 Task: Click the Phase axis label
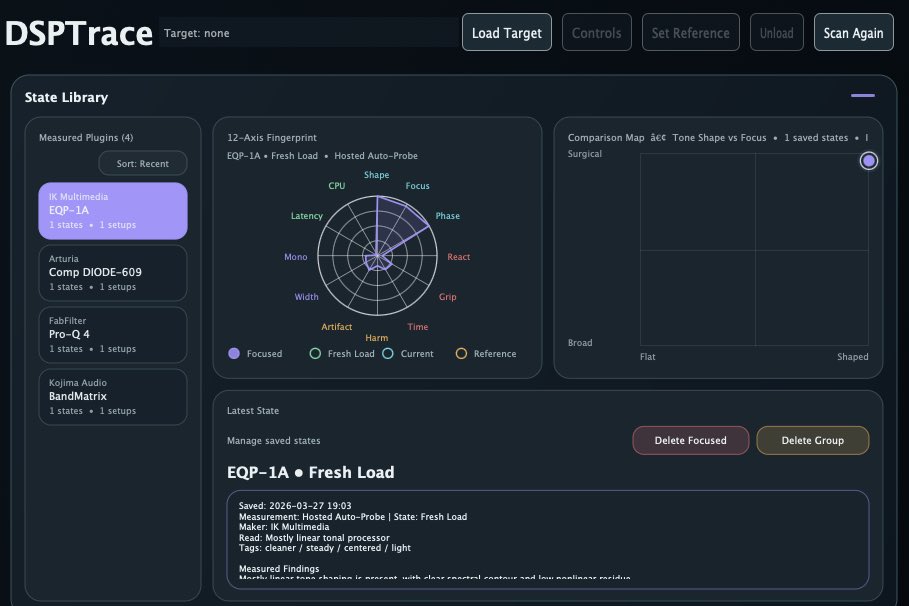point(448,216)
